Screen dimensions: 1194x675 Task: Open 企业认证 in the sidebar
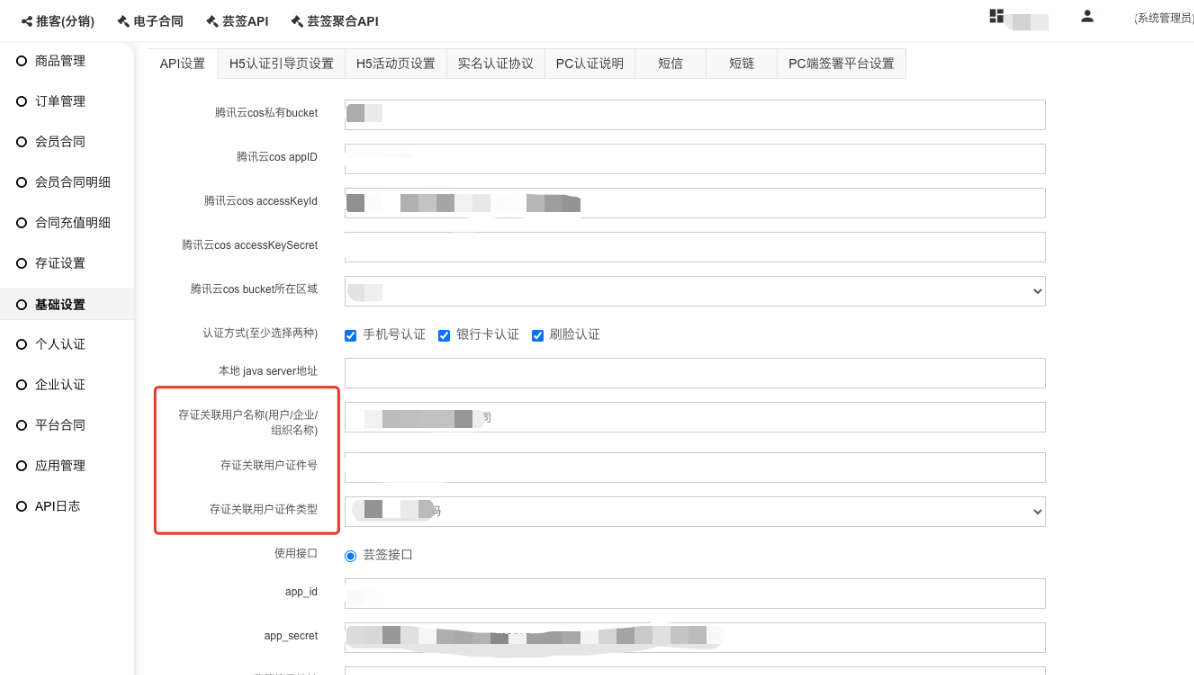tap(60, 385)
